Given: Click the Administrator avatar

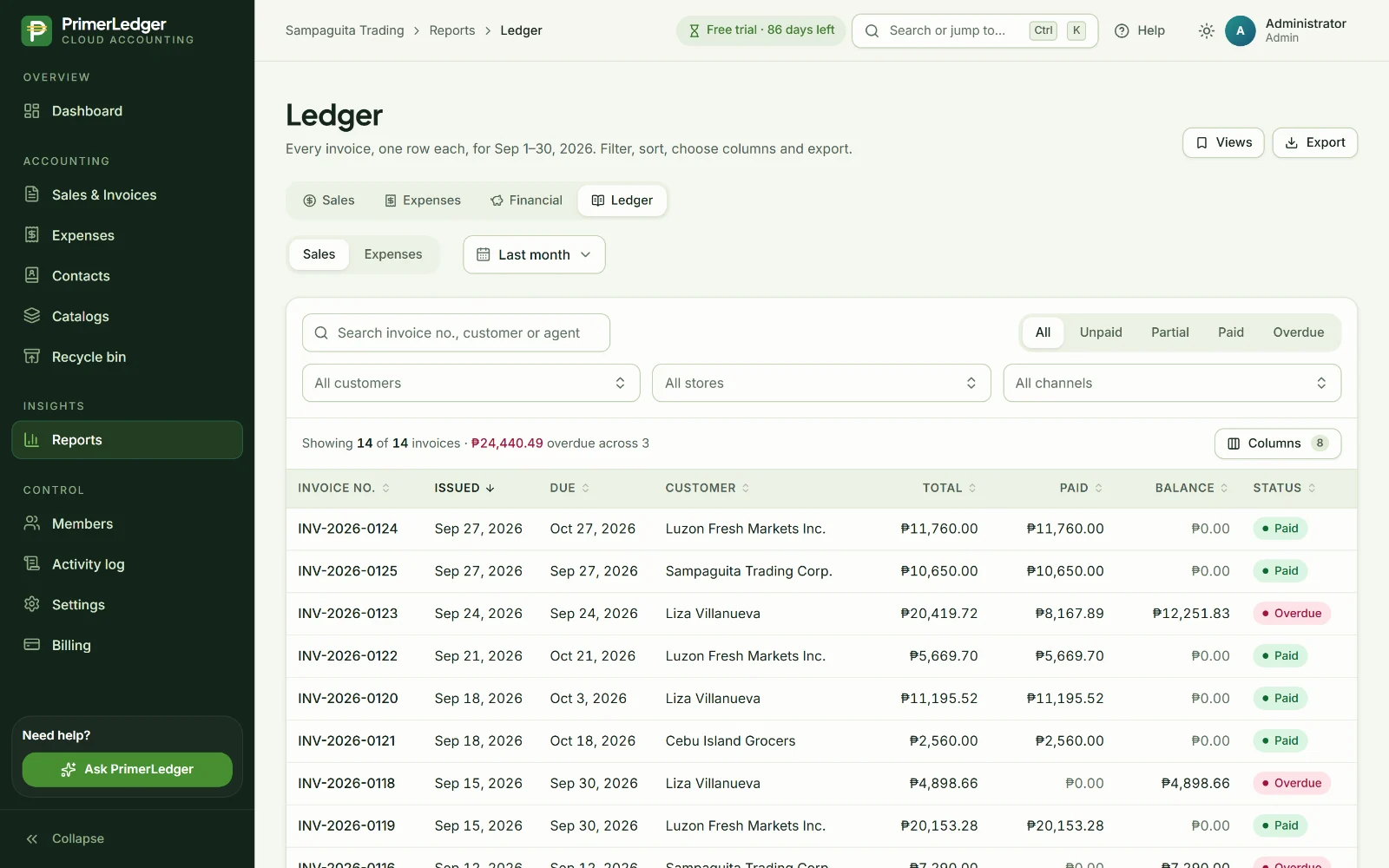Looking at the screenshot, I should click(x=1240, y=30).
